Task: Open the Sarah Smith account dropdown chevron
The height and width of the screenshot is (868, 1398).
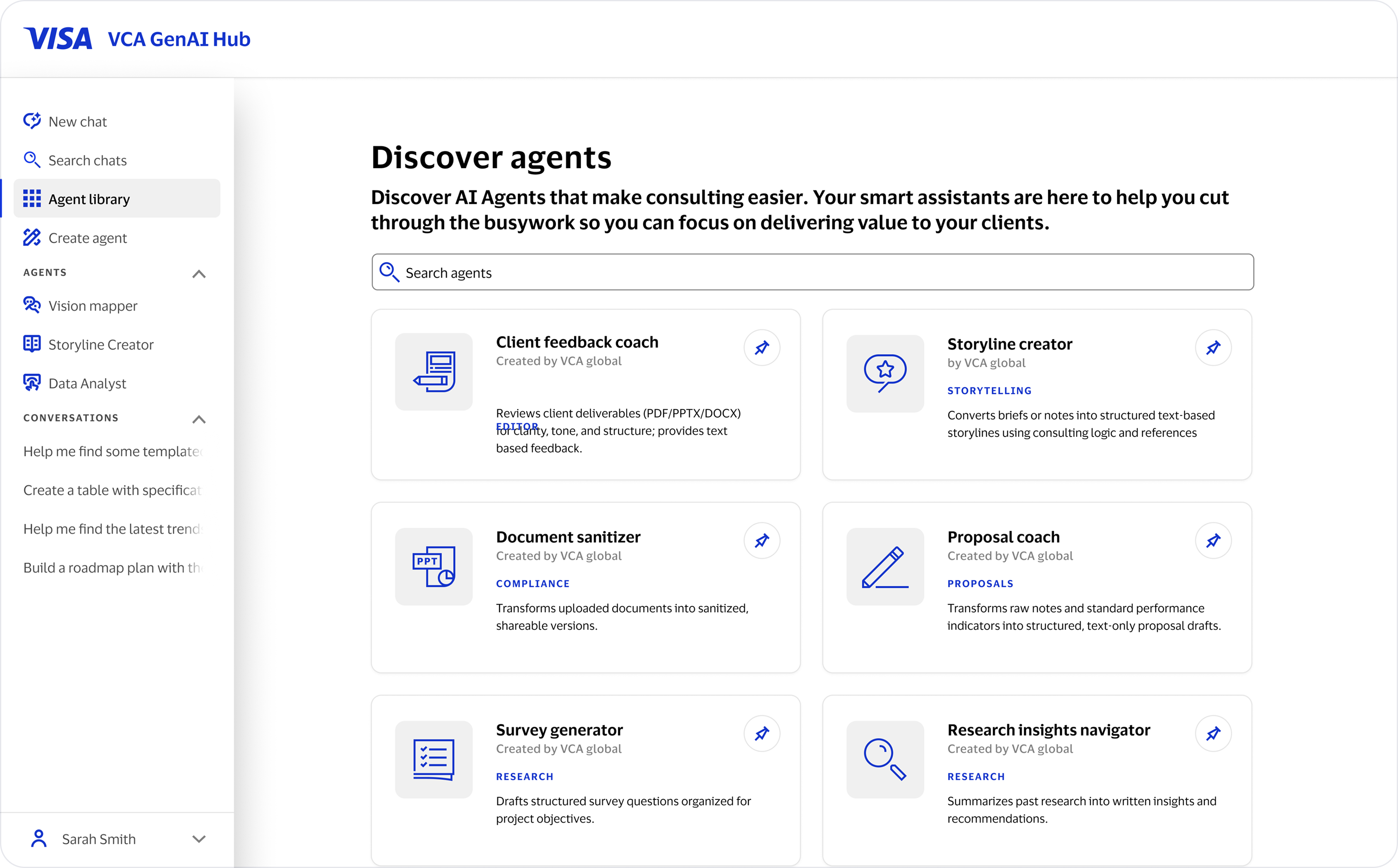Action: point(198,839)
